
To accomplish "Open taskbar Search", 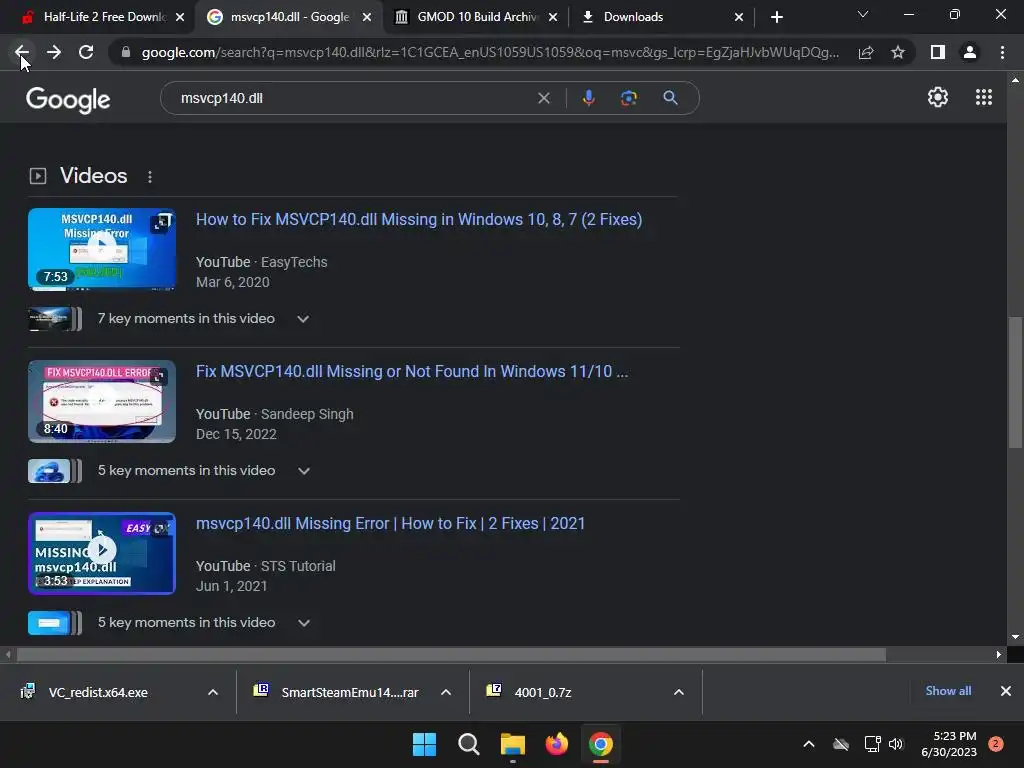I will (468, 744).
